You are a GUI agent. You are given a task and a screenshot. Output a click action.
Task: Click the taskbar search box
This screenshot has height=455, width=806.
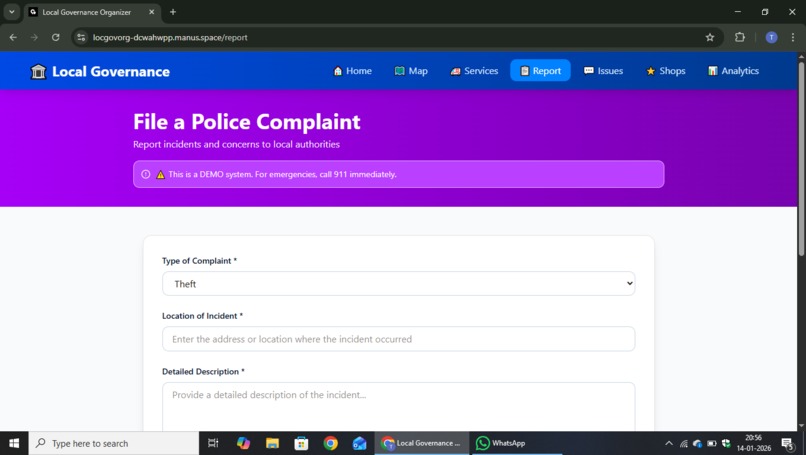tap(114, 443)
